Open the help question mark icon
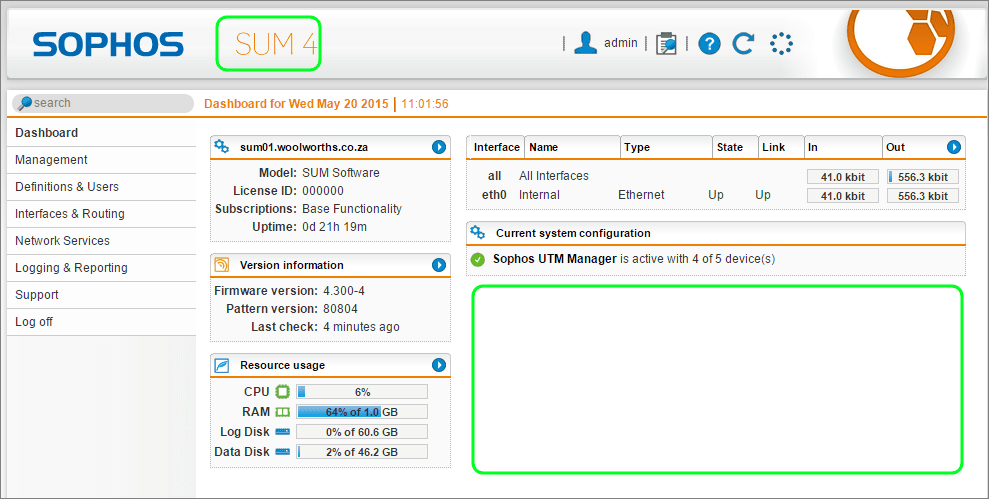This screenshot has width=989, height=499. coord(710,44)
